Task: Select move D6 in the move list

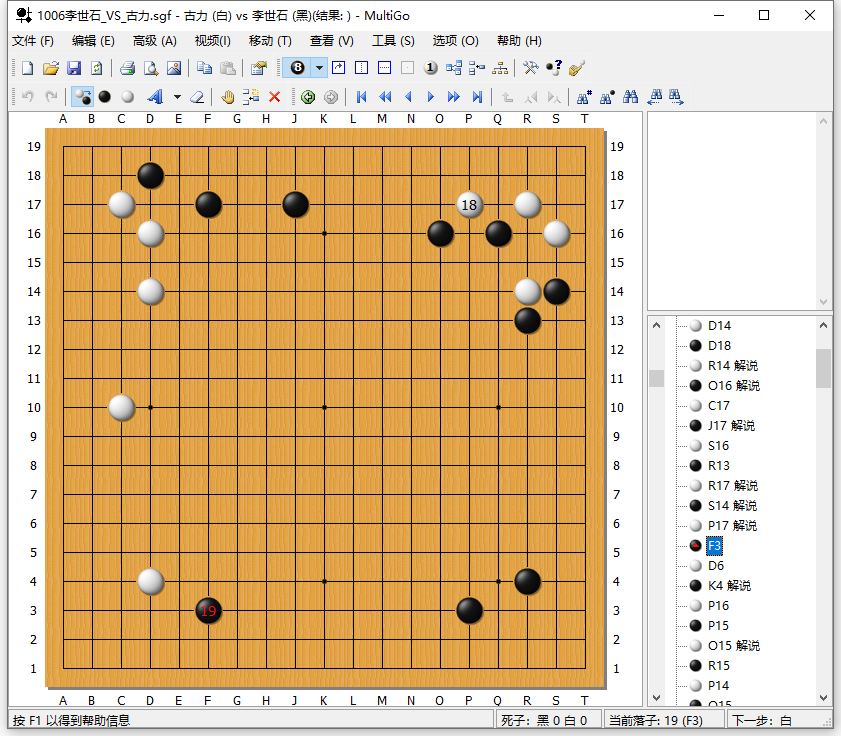Action: pyautogui.click(x=716, y=566)
